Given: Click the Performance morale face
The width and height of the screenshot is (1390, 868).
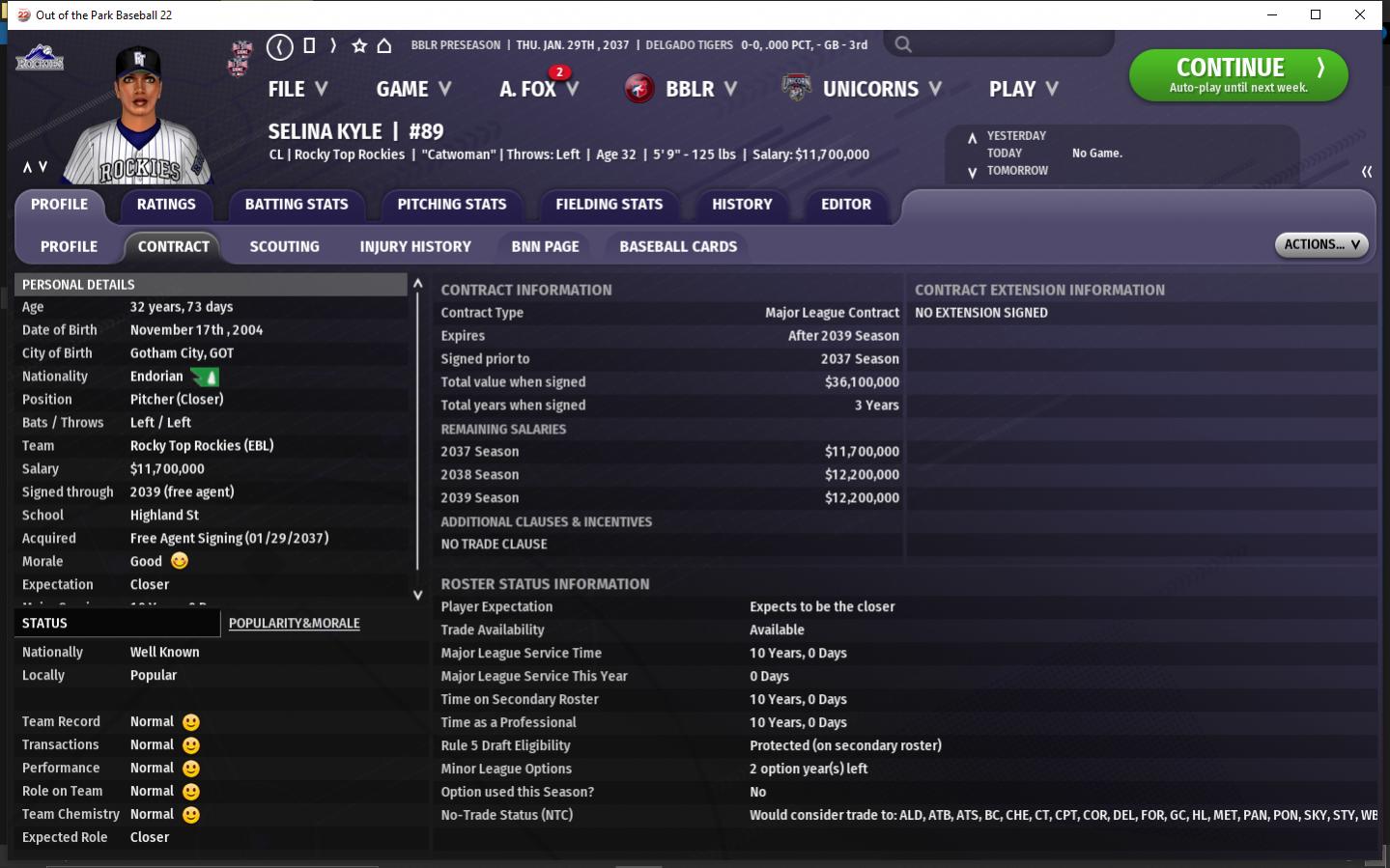Looking at the screenshot, I should tap(191, 769).
